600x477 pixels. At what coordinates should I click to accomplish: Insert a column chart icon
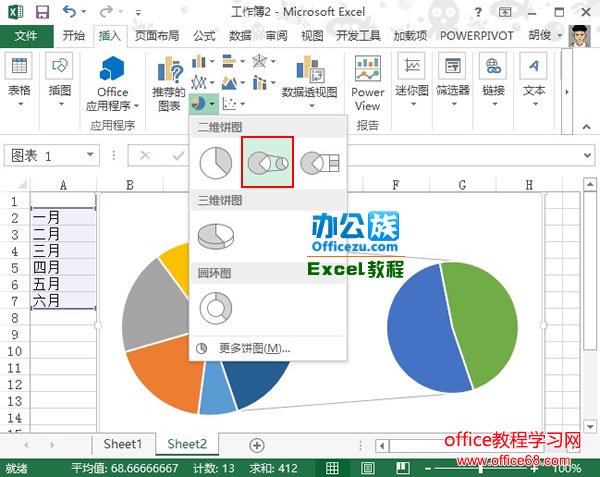(x=199, y=61)
